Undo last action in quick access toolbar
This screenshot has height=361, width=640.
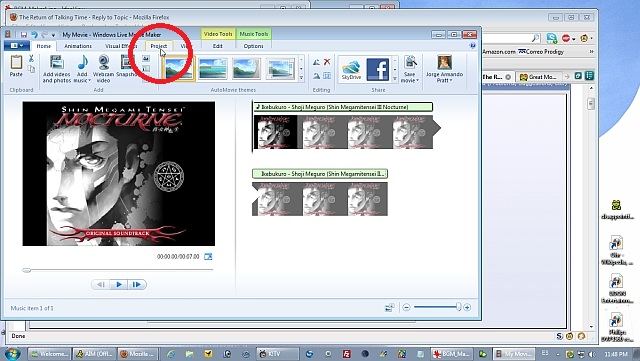(34, 35)
